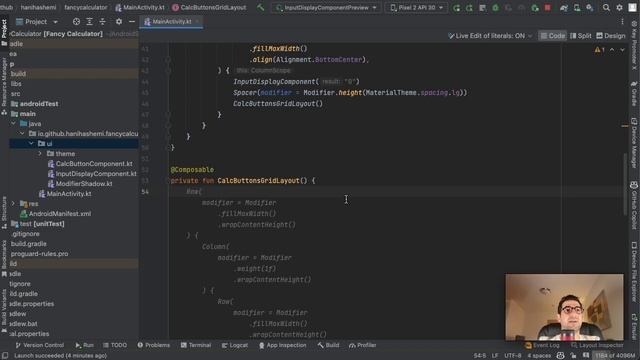Click the line:column position 54:5 in status bar
The image size is (640, 360).
coord(480,356)
